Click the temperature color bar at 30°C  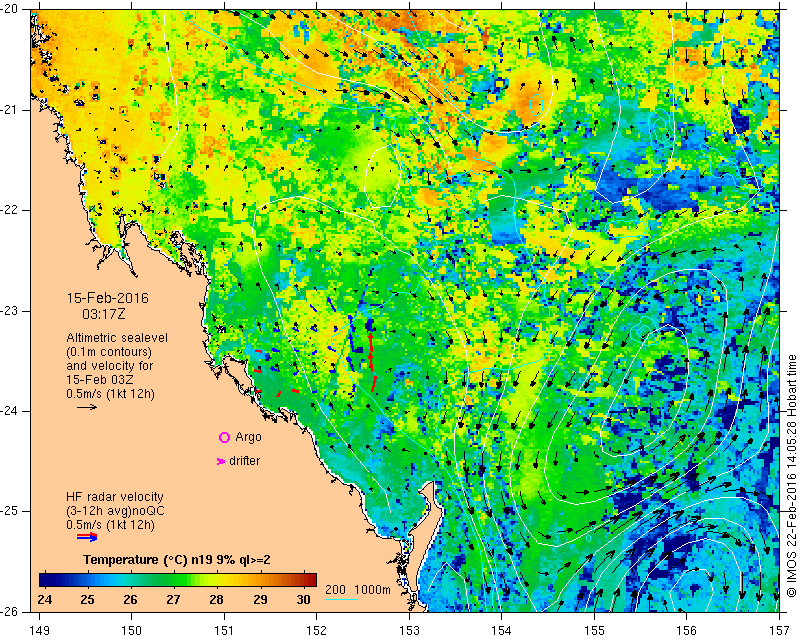(x=304, y=580)
